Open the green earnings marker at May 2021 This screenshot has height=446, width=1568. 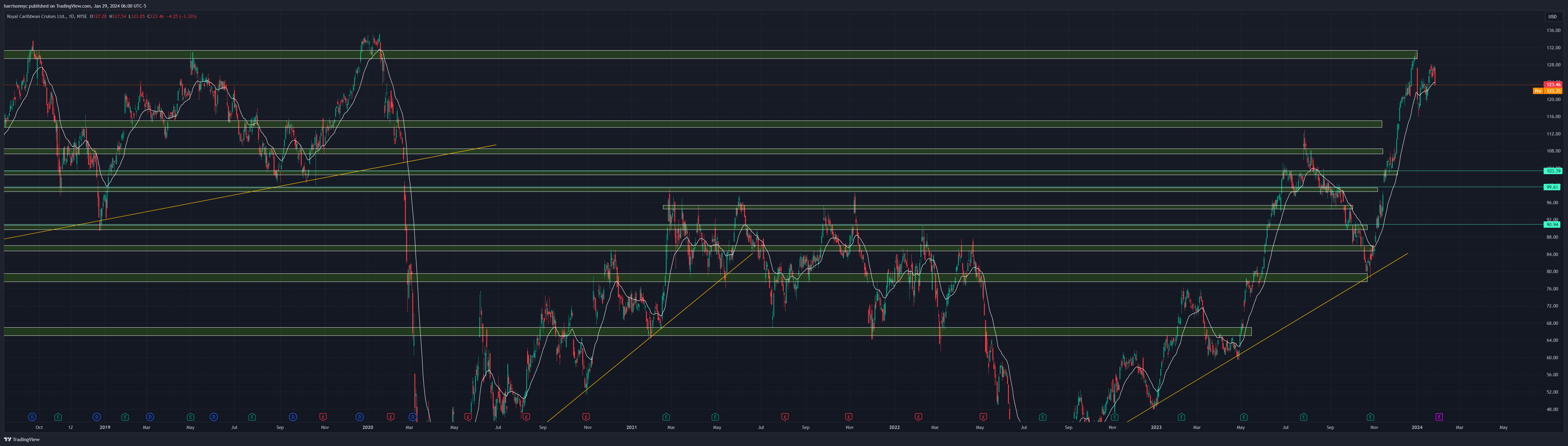pos(715,417)
